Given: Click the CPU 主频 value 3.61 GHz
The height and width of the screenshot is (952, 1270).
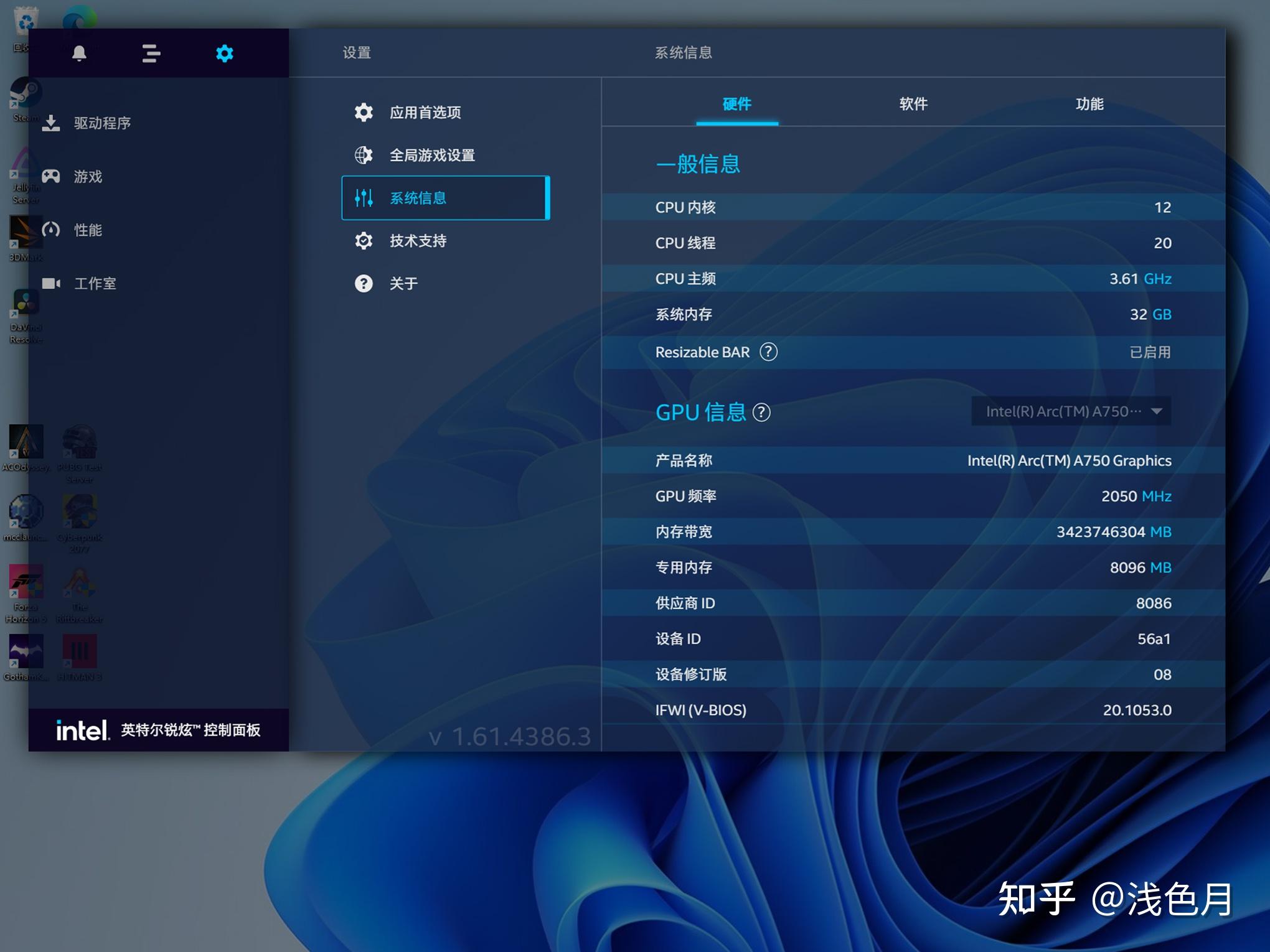Looking at the screenshot, I should pos(1140,279).
